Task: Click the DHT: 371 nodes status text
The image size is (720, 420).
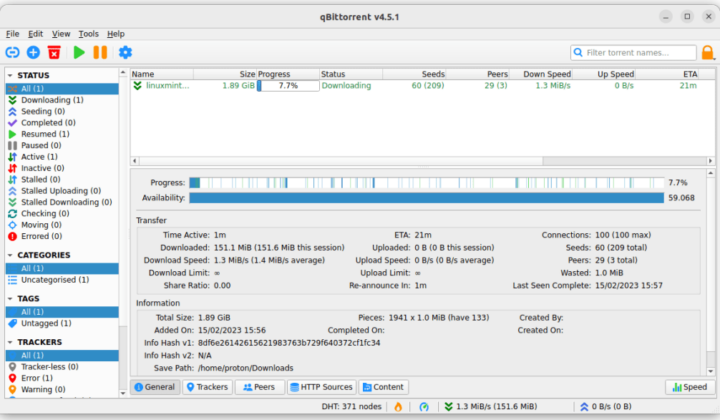Action: coord(351,406)
